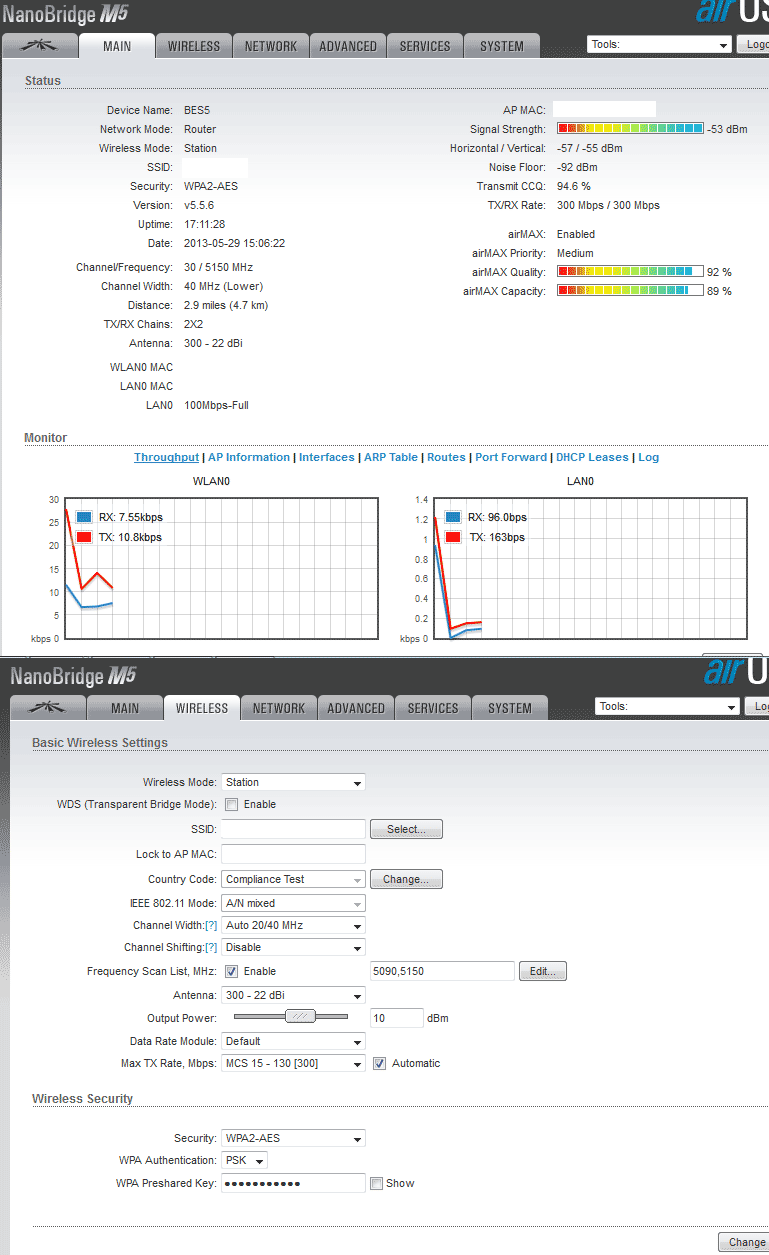Open the Throughput monitor link
The width and height of the screenshot is (769, 1255).
tap(166, 457)
